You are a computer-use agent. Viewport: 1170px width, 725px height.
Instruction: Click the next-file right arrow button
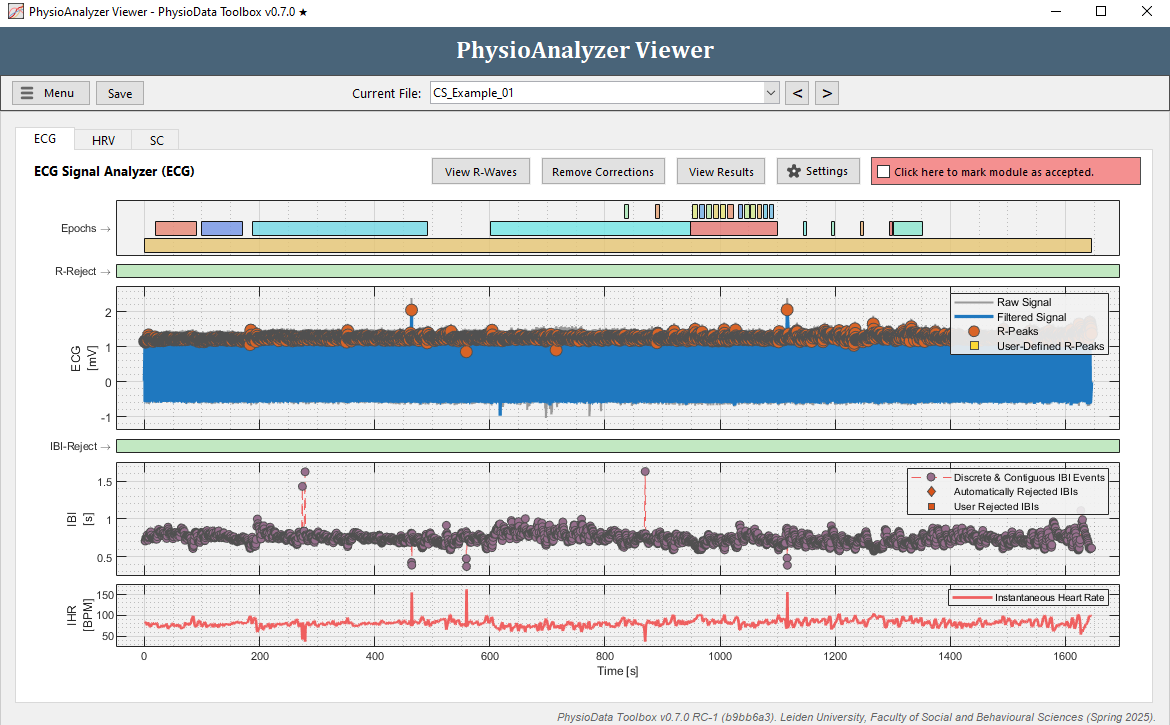(x=826, y=92)
